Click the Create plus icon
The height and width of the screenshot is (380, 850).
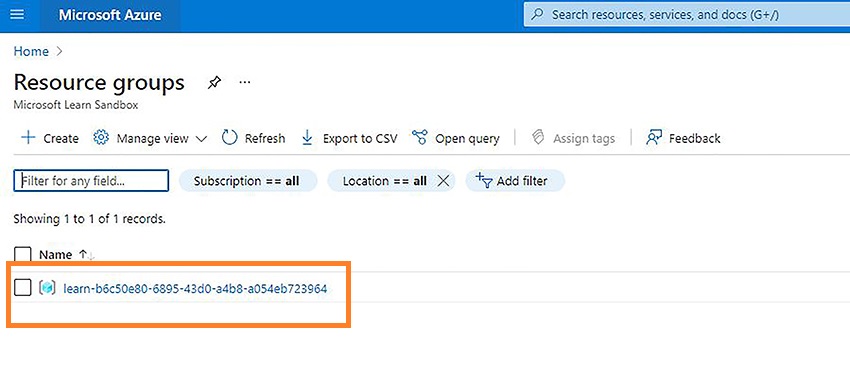pos(28,138)
